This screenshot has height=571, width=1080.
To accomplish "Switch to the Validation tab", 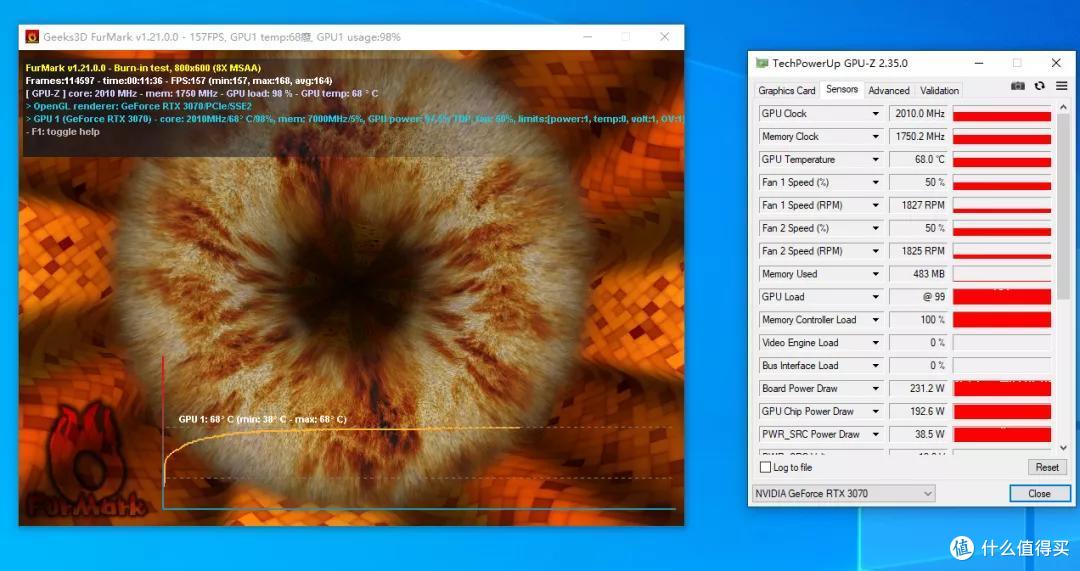I will [939, 90].
